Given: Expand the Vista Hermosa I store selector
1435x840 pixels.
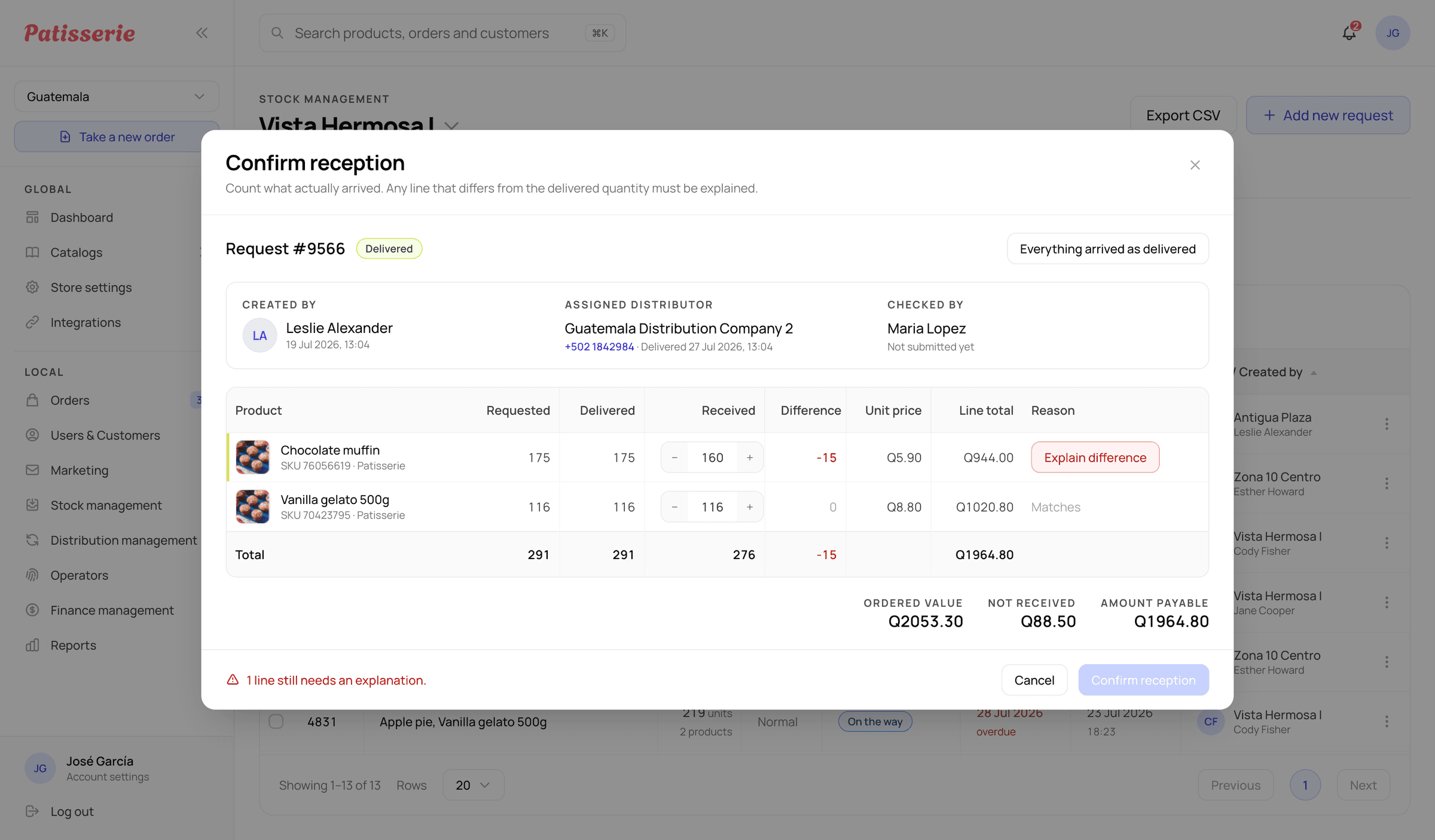Looking at the screenshot, I should [x=451, y=126].
